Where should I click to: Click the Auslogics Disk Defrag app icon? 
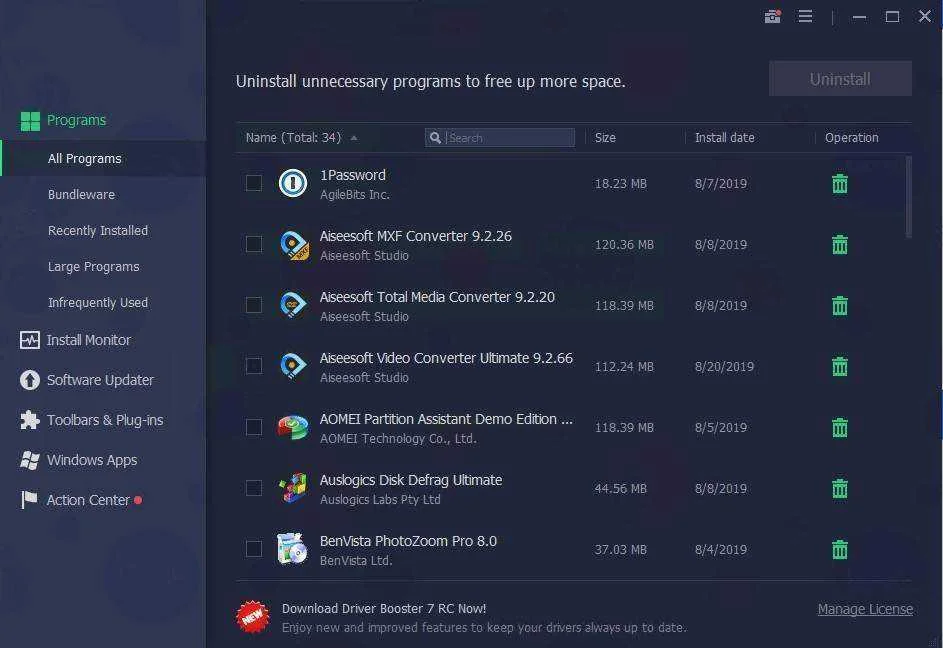[293, 488]
